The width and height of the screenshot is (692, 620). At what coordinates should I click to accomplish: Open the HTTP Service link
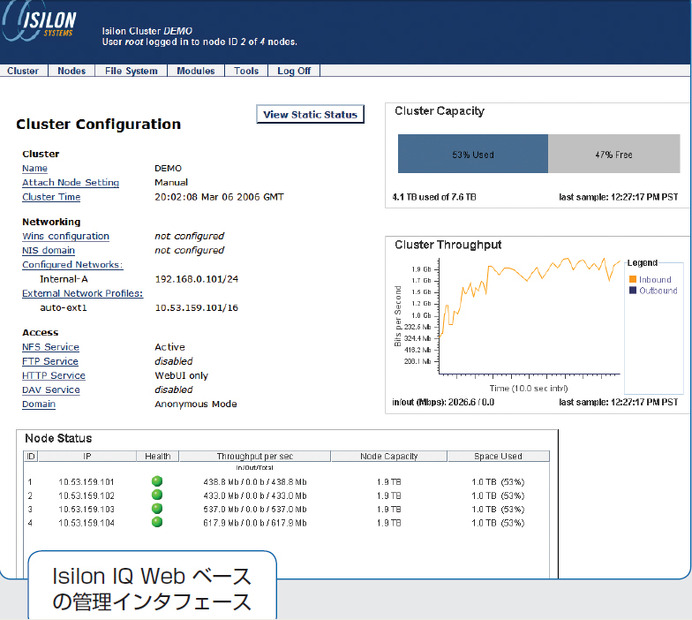point(54,376)
